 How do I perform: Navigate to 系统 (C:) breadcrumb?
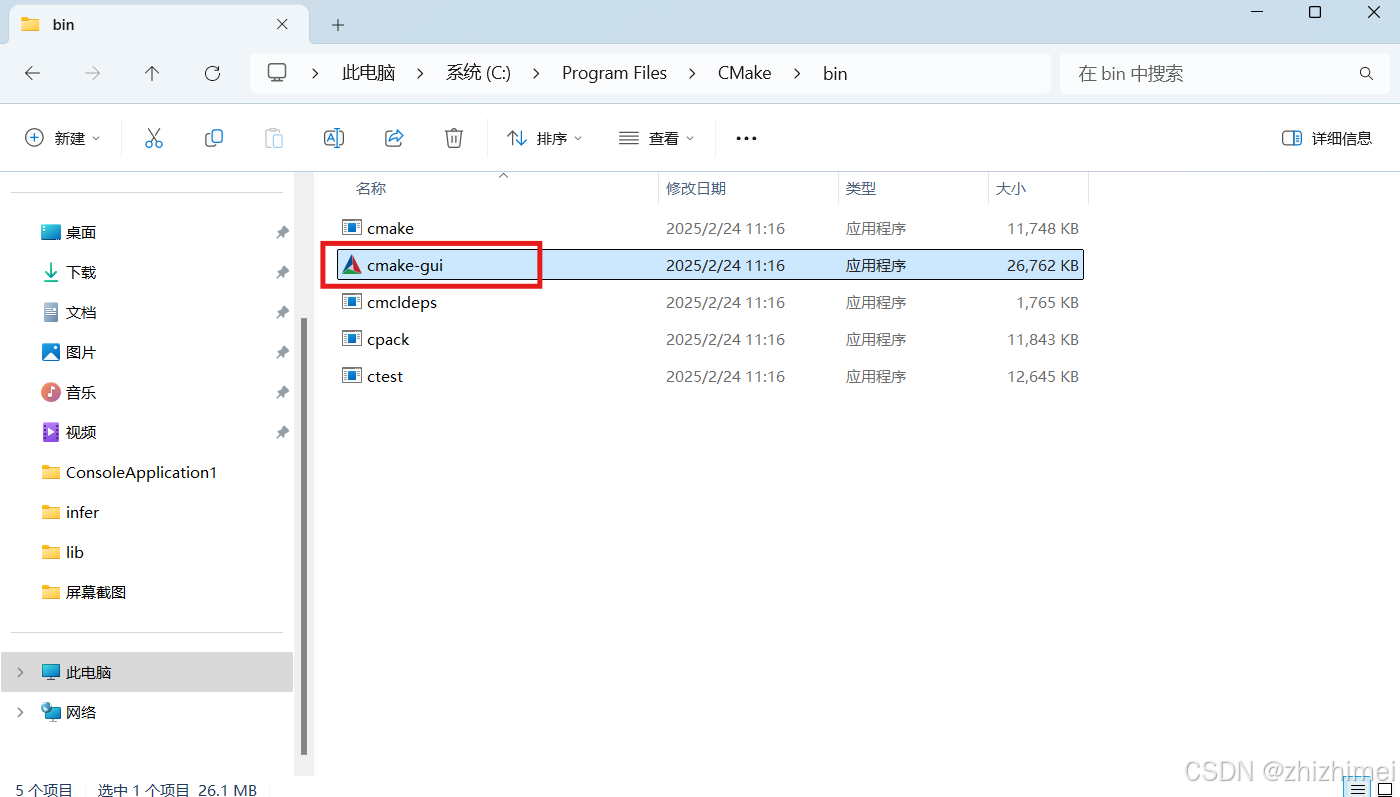(478, 73)
